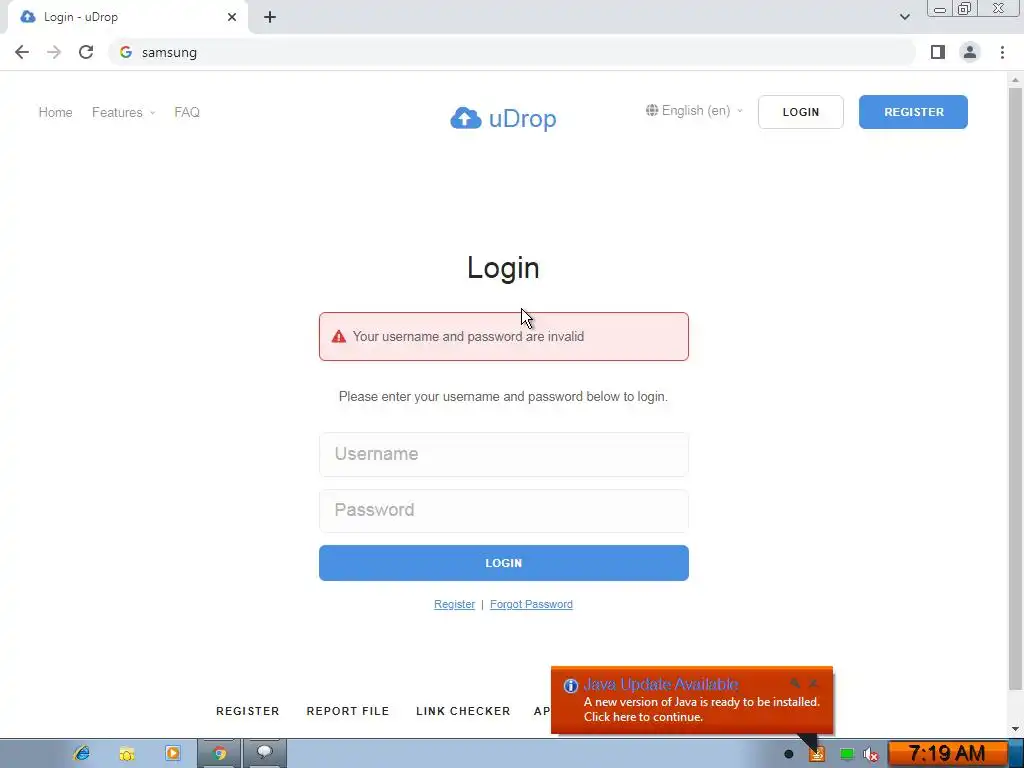
Task: Open REGISTER in the footer
Action: coord(248,711)
